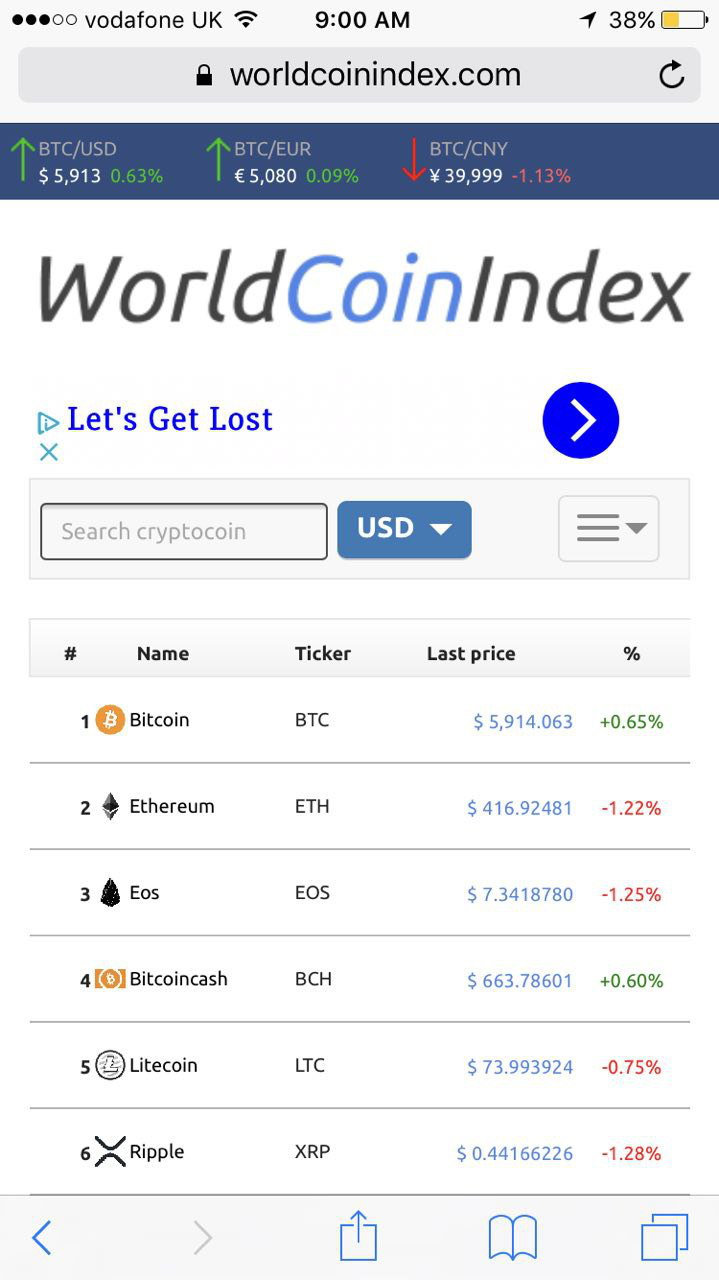Open the Litecoin coin link
Viewport: 719px width, 1280px height.
click(163, 1065)
